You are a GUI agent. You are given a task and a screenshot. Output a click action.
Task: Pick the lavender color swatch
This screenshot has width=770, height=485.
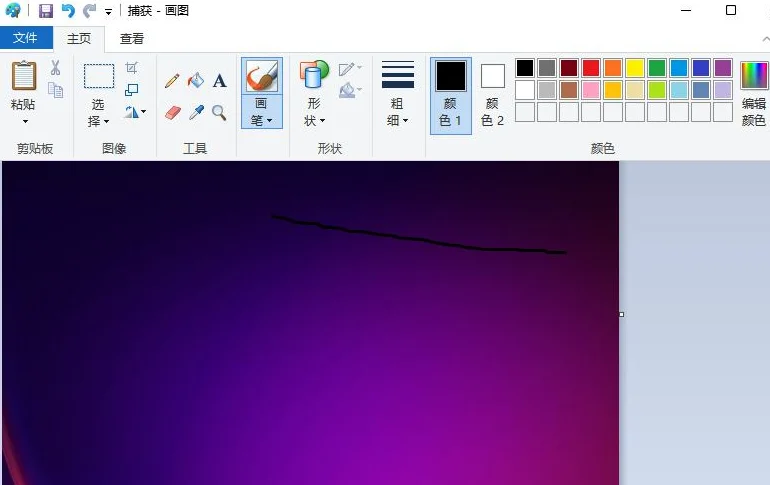[x=723, y=90]
